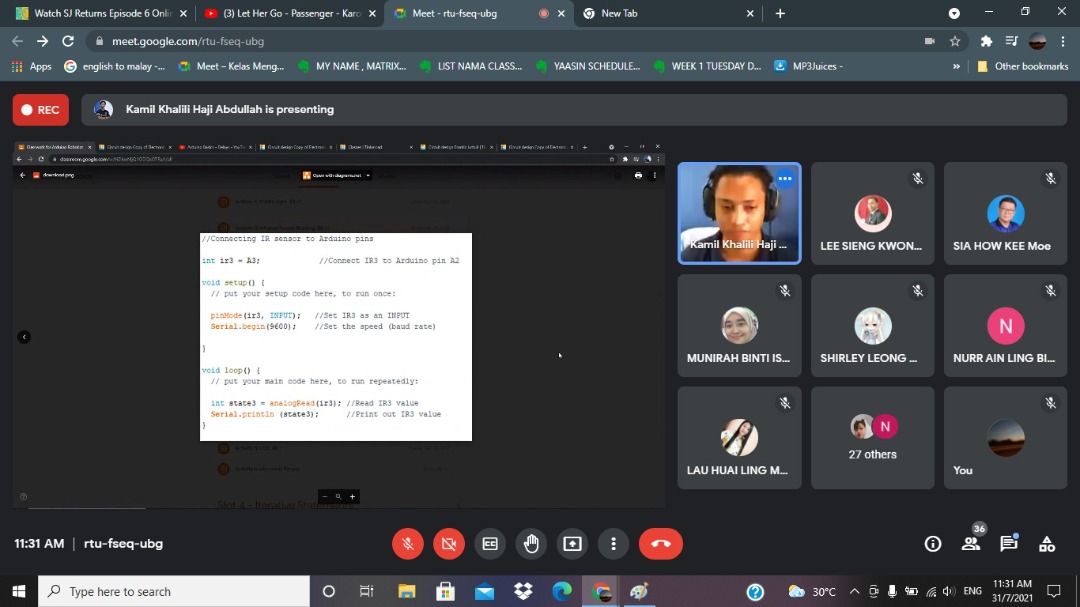Open meeting details info icon

pyautogui.click(x=933, y=543)
